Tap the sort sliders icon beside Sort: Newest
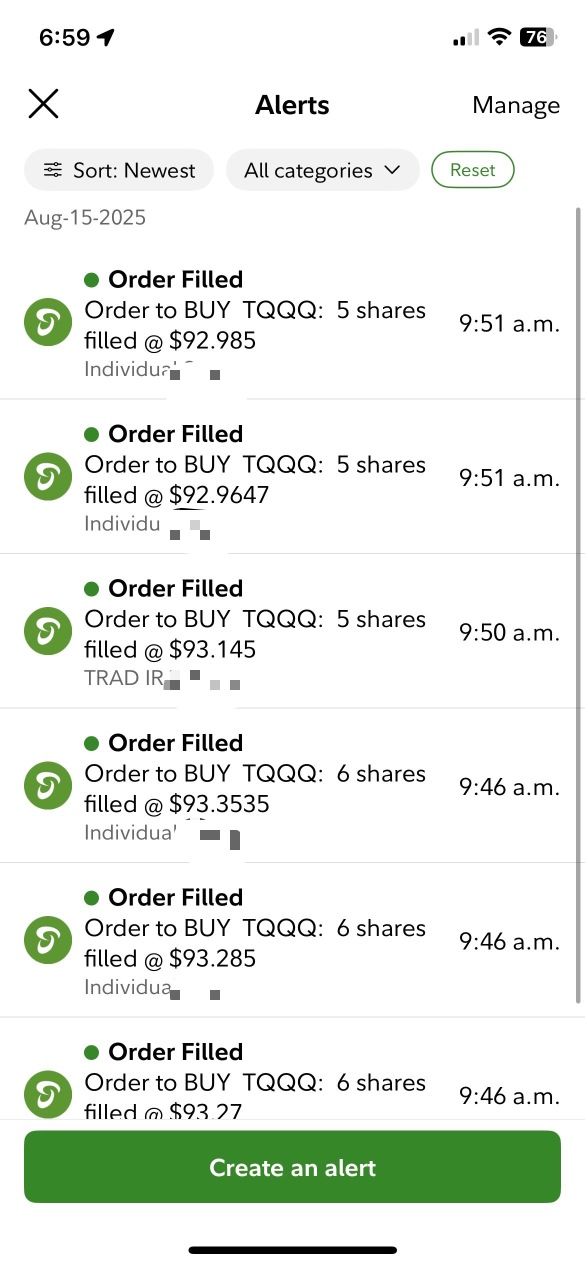 pyautogui.click(x=53, y=171)
